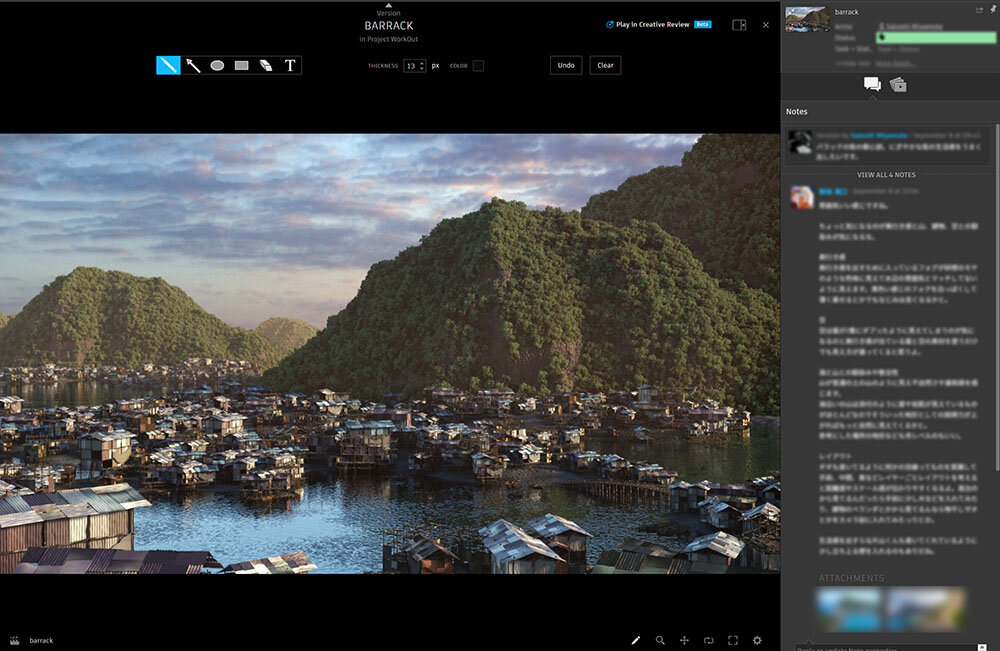Toggle loop playback icon
Screen dimensions: 1000x651
point(708,640)
